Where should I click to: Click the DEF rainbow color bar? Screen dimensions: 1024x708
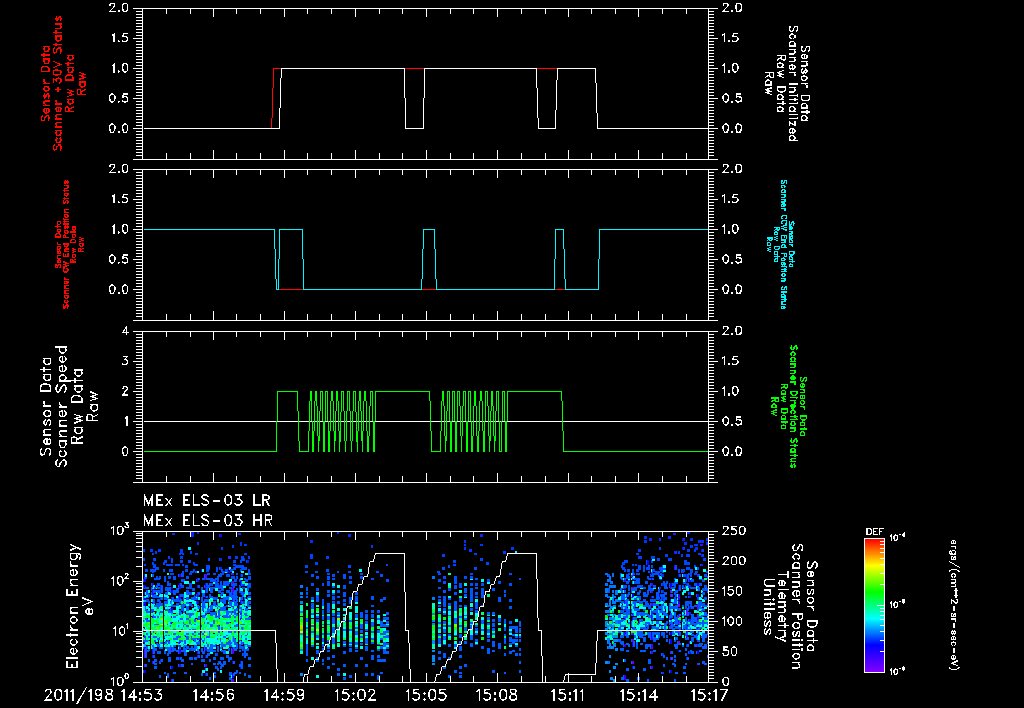(875, 605)
